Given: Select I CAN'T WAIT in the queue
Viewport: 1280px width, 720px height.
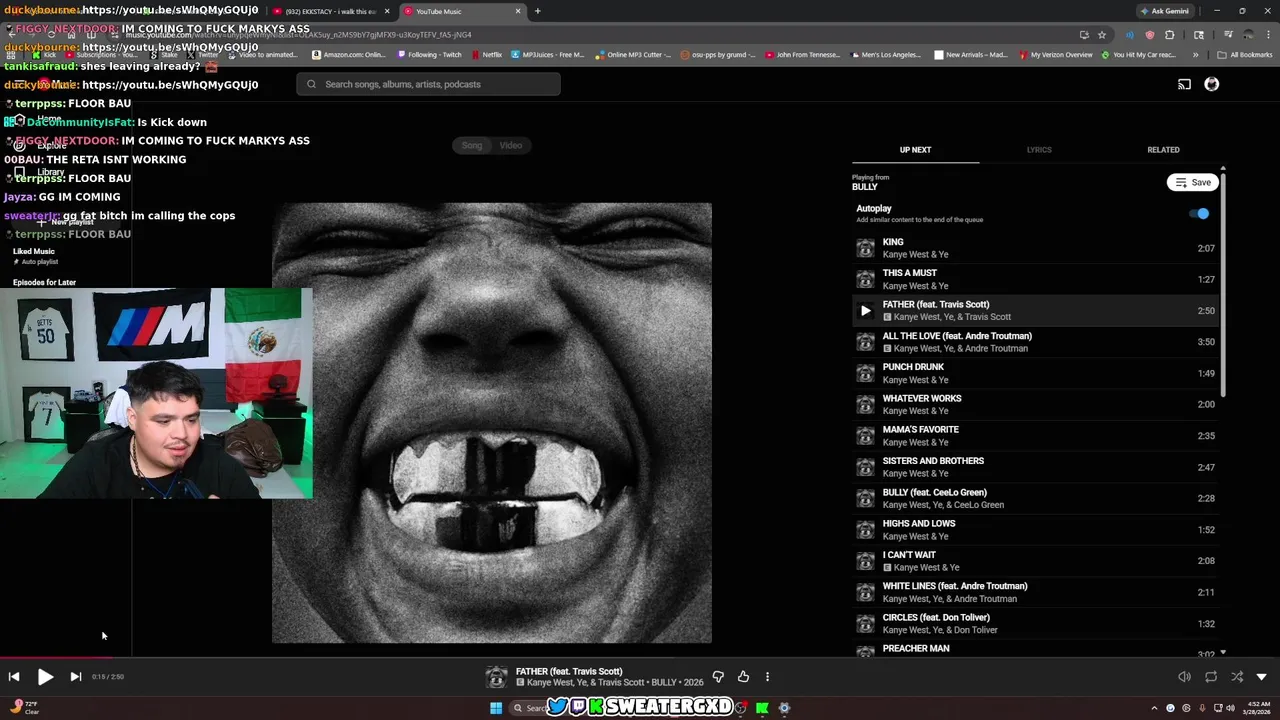Looking at the screenshot, I should tap(1036, 561).
